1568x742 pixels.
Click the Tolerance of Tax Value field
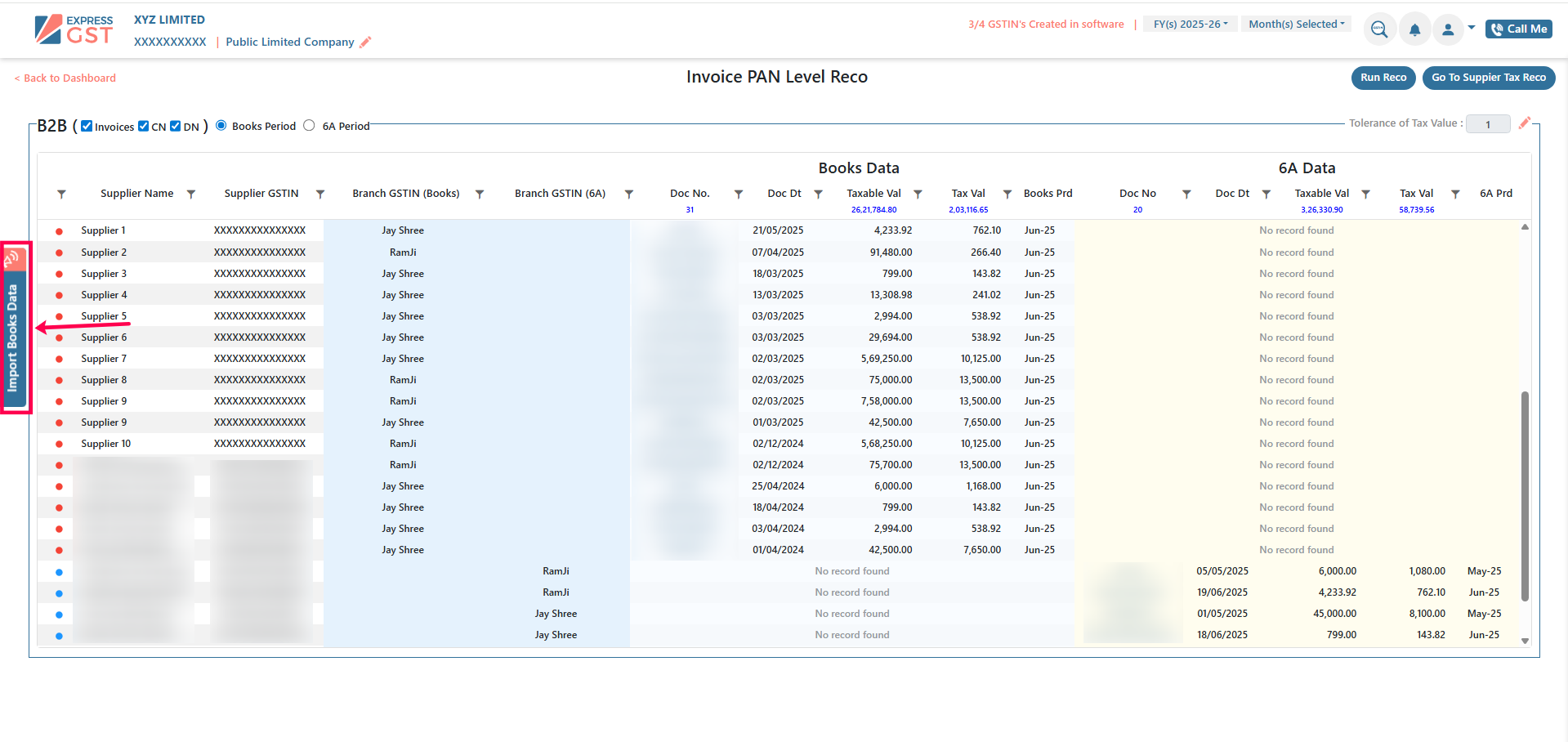(1487, 124)
